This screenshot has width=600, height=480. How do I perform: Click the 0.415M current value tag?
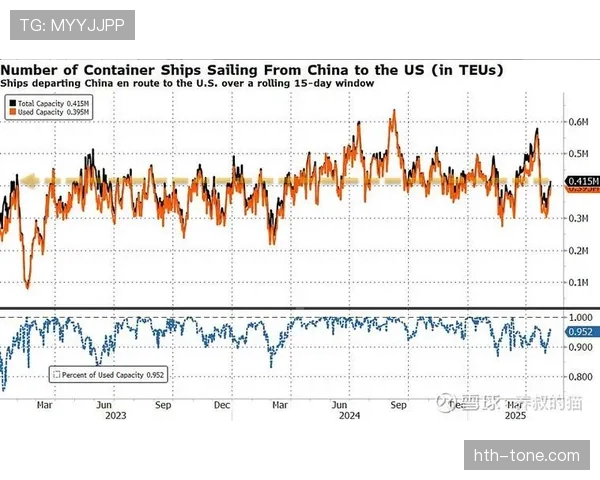(582, 181)
